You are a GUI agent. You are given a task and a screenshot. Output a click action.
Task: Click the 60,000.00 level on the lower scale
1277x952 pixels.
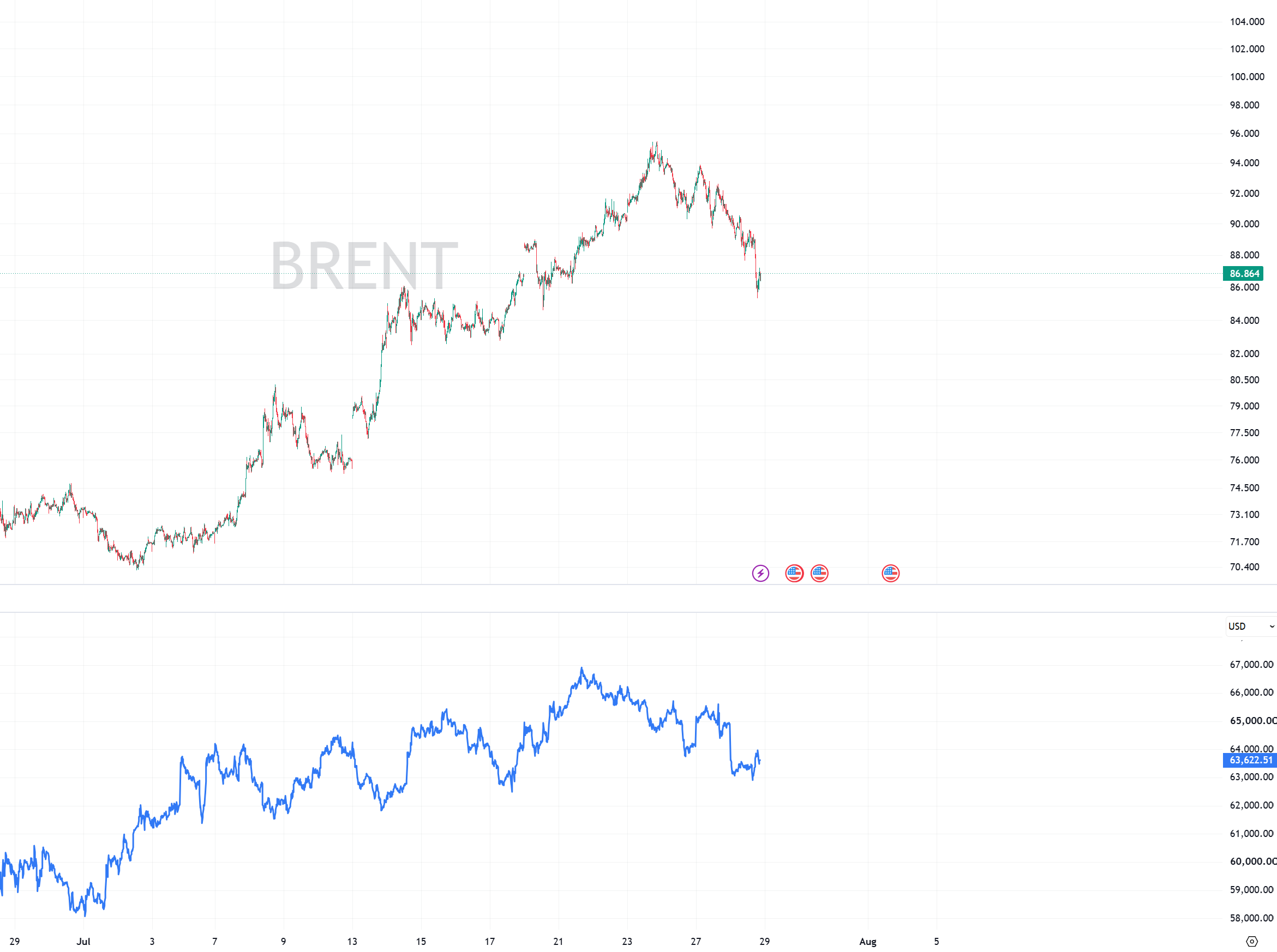(1252, 861)
